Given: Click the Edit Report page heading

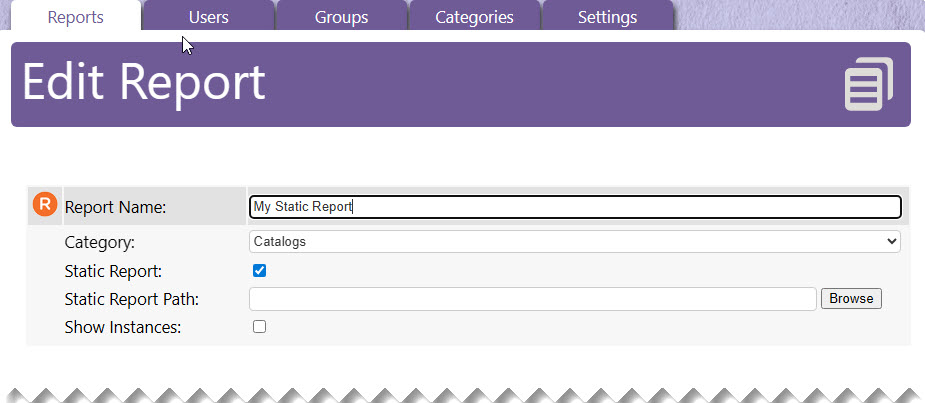Looking at the screenshot, I should point(144,83).
